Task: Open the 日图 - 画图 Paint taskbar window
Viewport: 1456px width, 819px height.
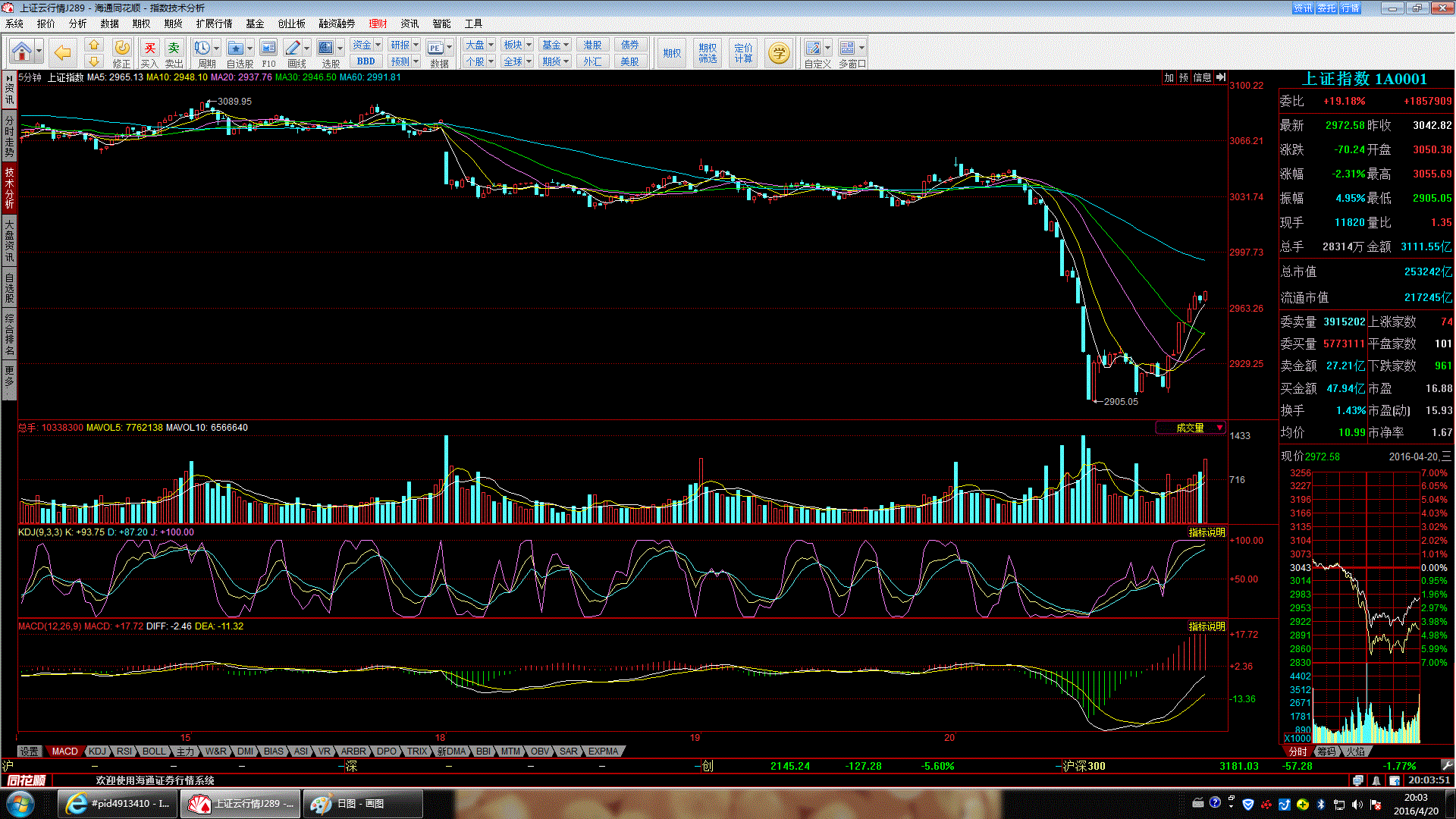Action: coord(362,804)
